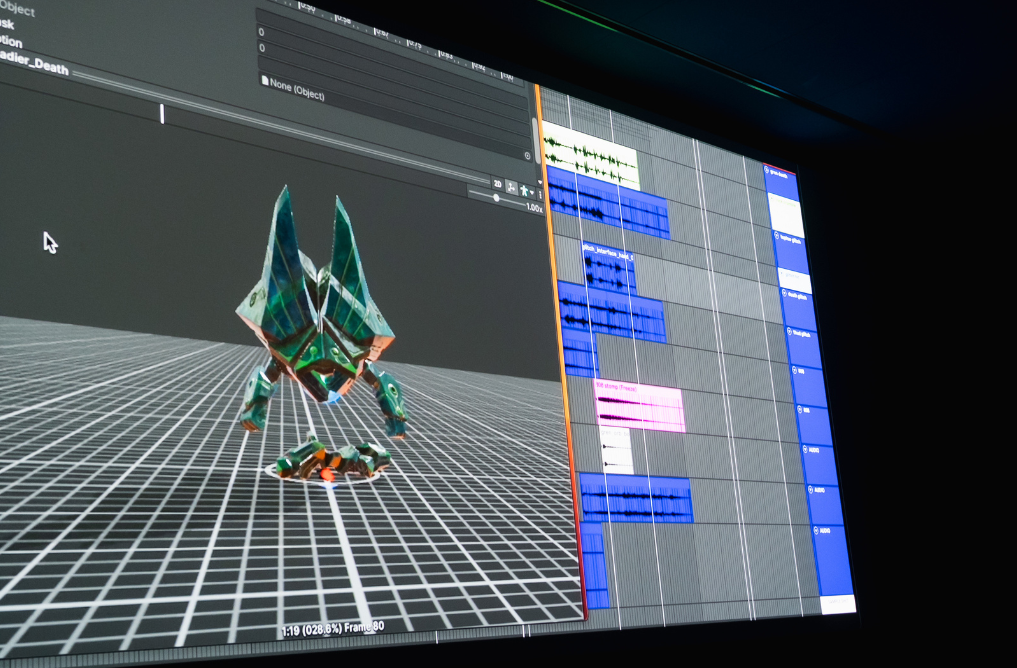This screenshot has height=668, width=1017.
Task: Select the Grenadier_Death animation label
Action: pos(34,62)
